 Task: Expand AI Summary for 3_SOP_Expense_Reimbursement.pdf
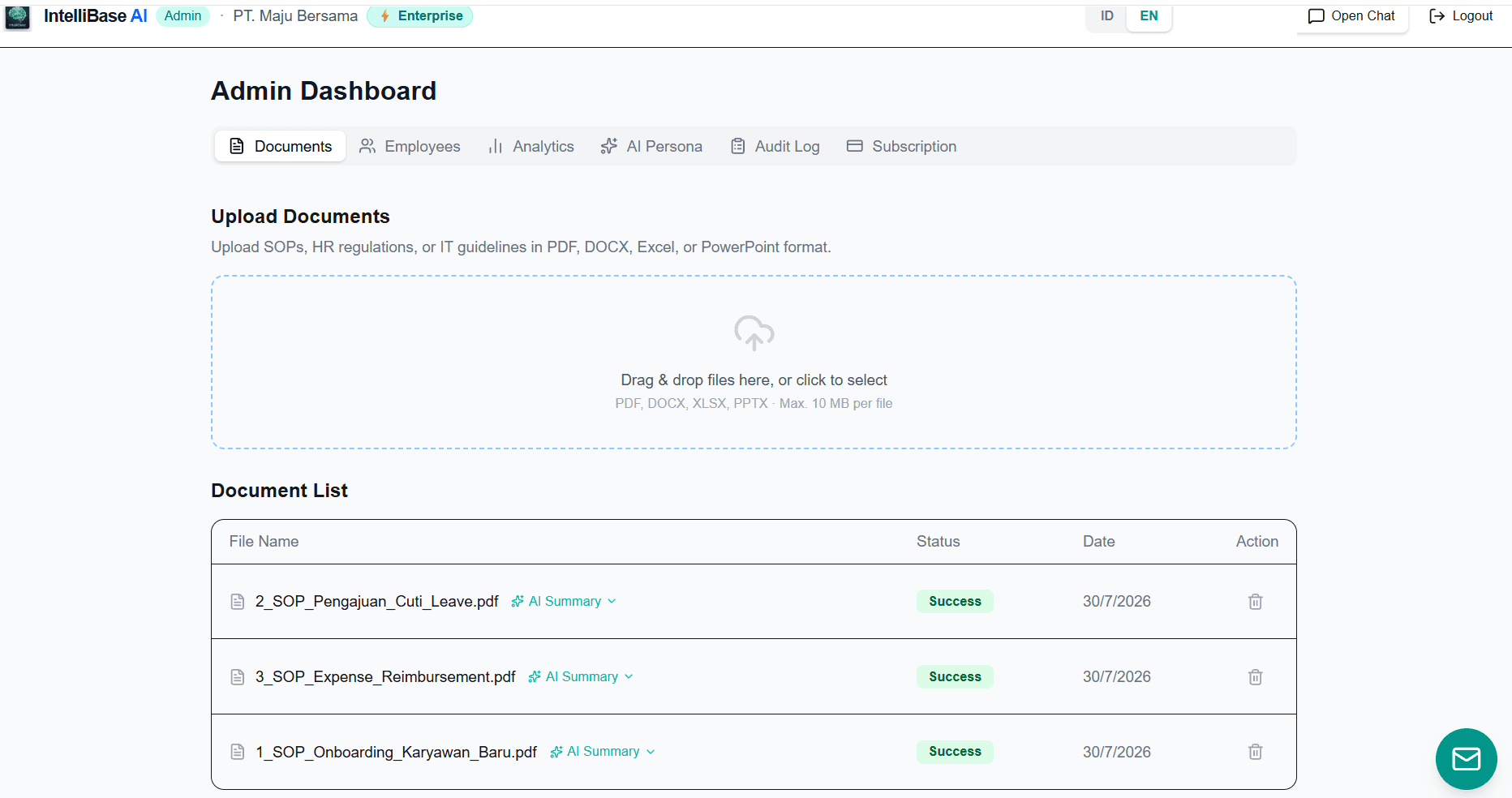581,676
